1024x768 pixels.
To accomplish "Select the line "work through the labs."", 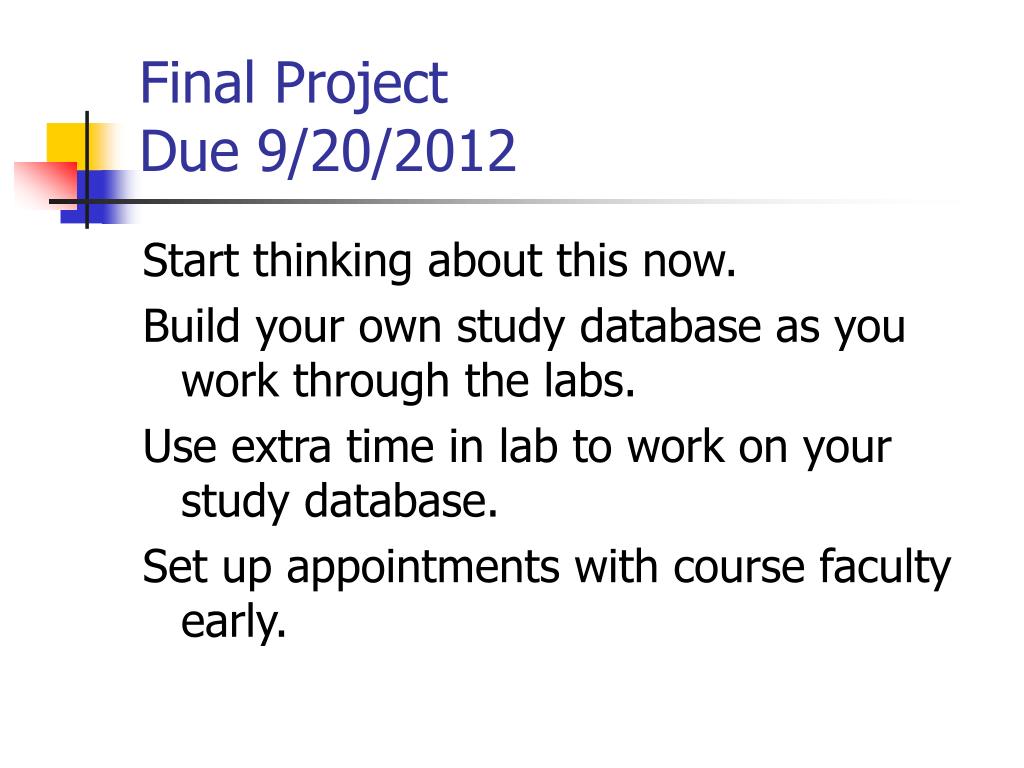I will pos(408,381).
